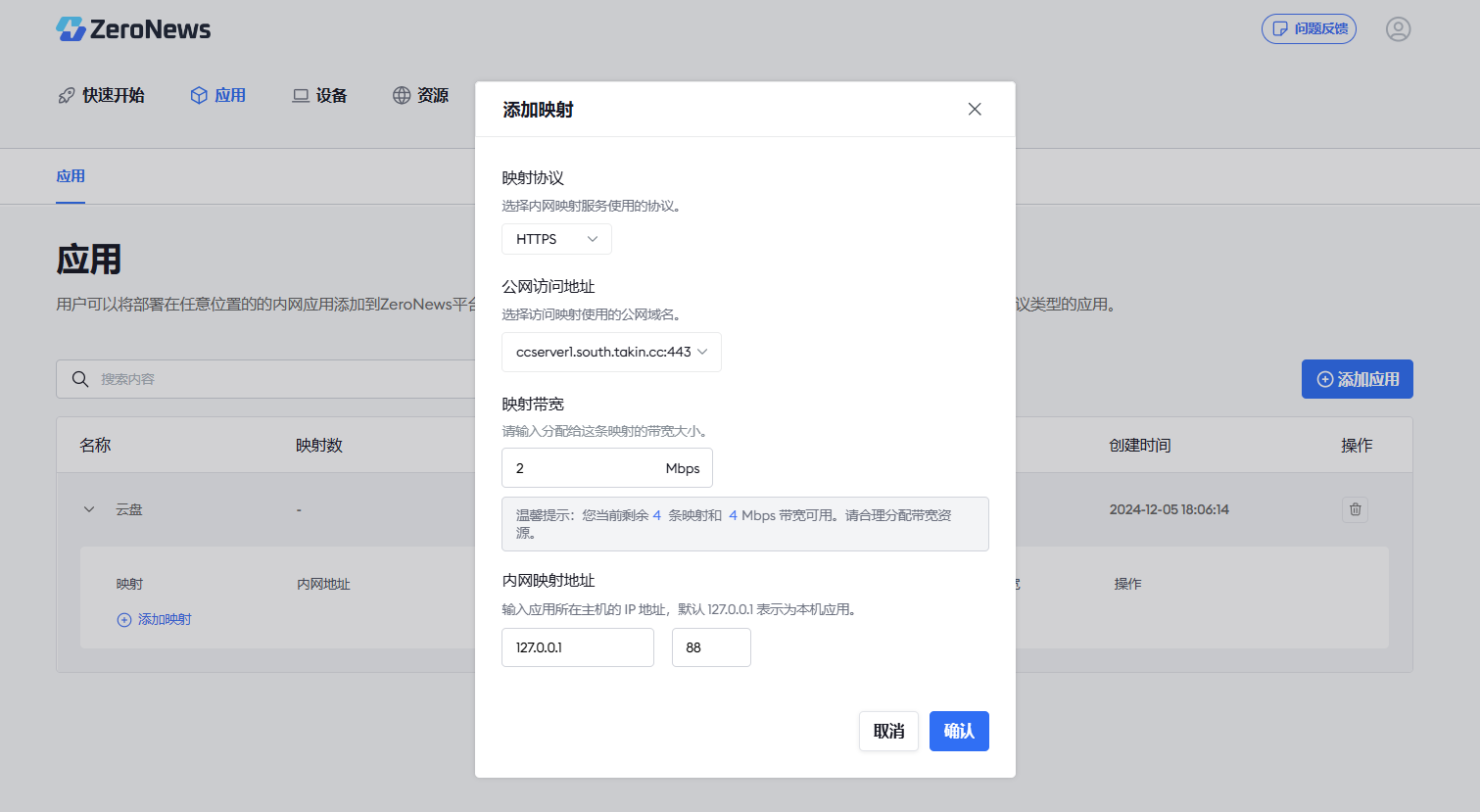Image resolution: width=1480 pixels, height=812 pixels.
Task: Select the 应用 sub-tab
Action: [71, 176]
